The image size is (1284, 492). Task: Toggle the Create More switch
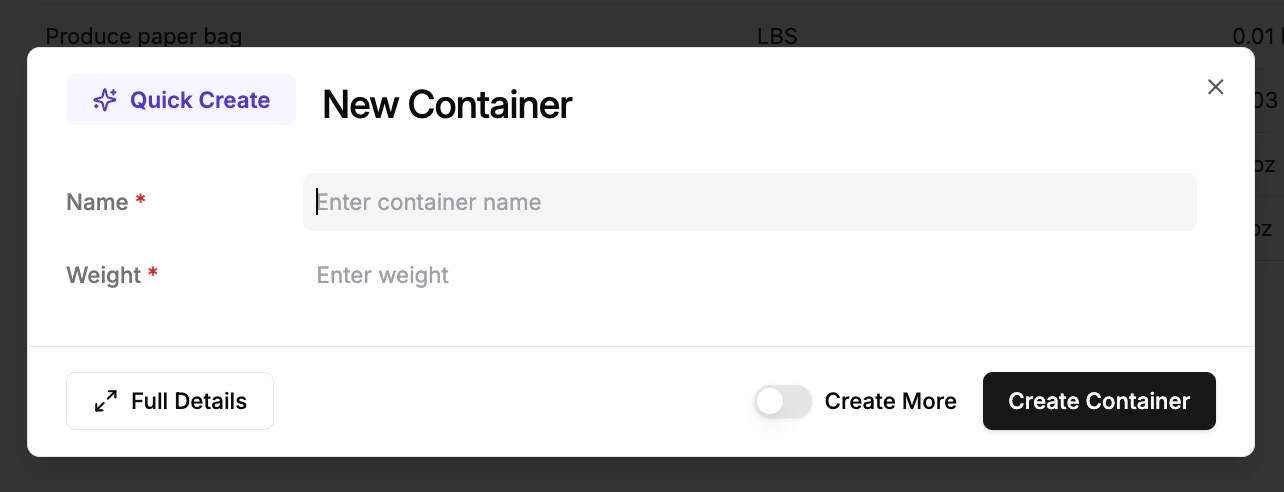tap(783, 401)
